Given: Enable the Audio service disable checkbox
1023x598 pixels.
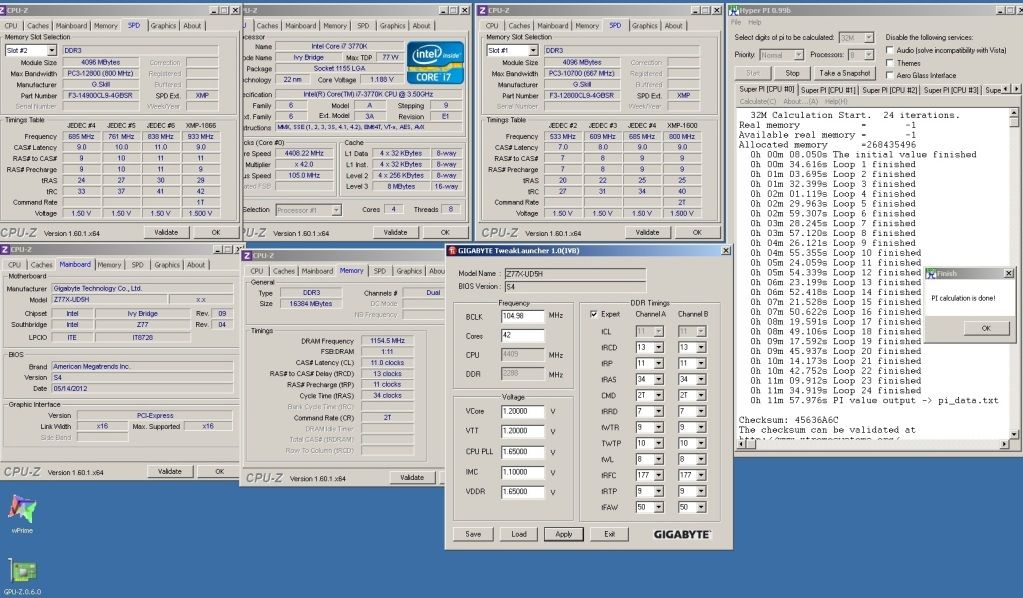Looking at the screenshot, I should tap(889, 49).
